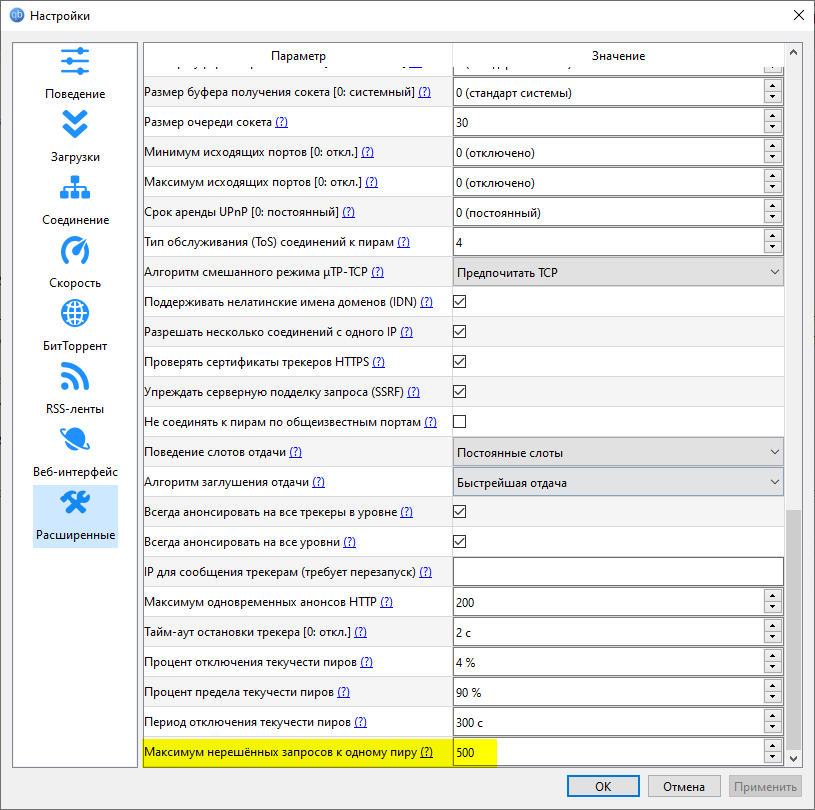
Task: Open the Поведение слотов отдачи dropdown
Action: [x=617, y=452]
